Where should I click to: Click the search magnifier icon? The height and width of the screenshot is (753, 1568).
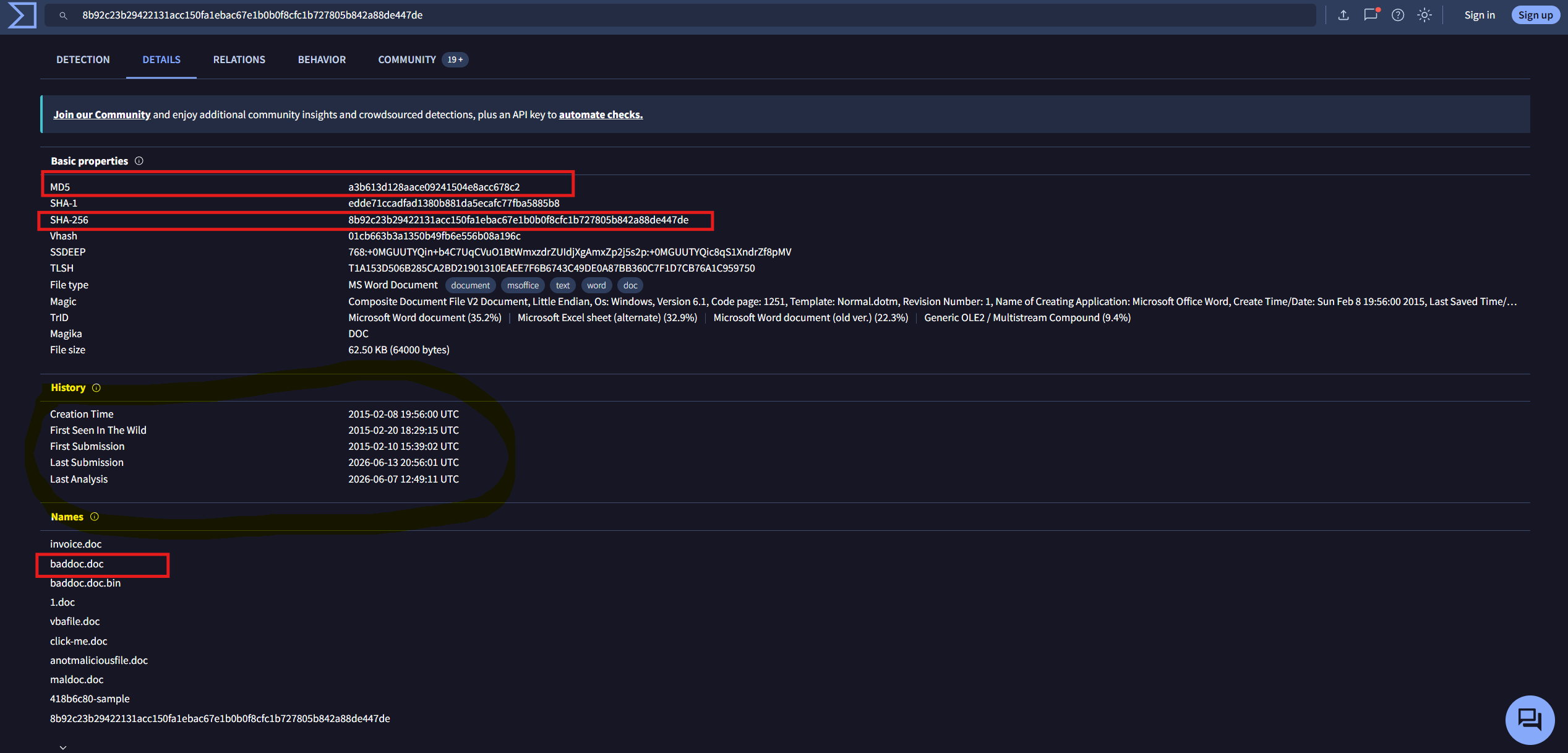point(63,15)
